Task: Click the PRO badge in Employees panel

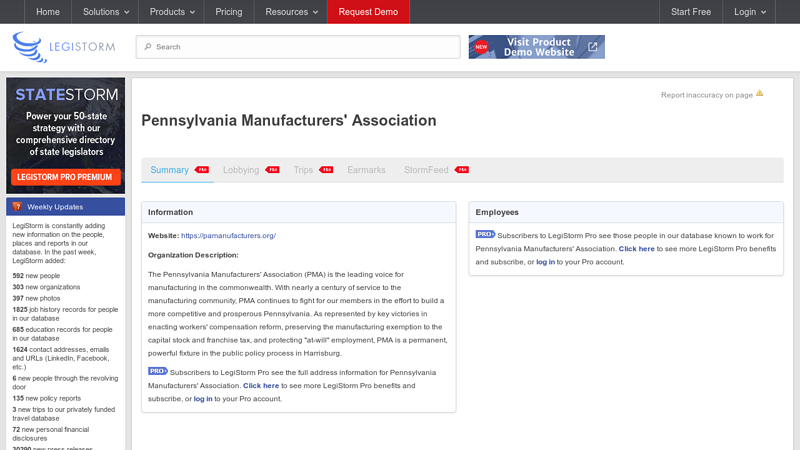Action: [x=485, y=234]
